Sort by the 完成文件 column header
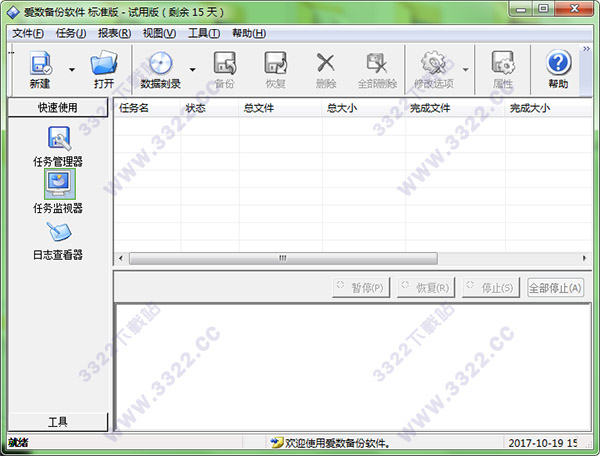Screen dimensions: 600x456 point(455,108)
